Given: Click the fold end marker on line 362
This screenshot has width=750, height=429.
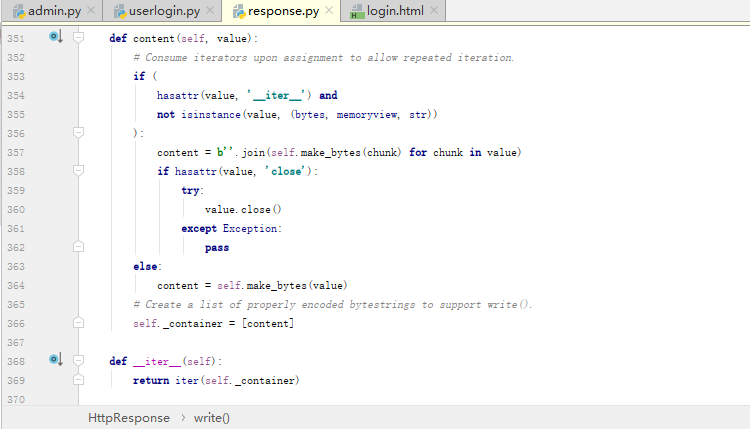Looking at the screenshot, I should tap(78, 247).
